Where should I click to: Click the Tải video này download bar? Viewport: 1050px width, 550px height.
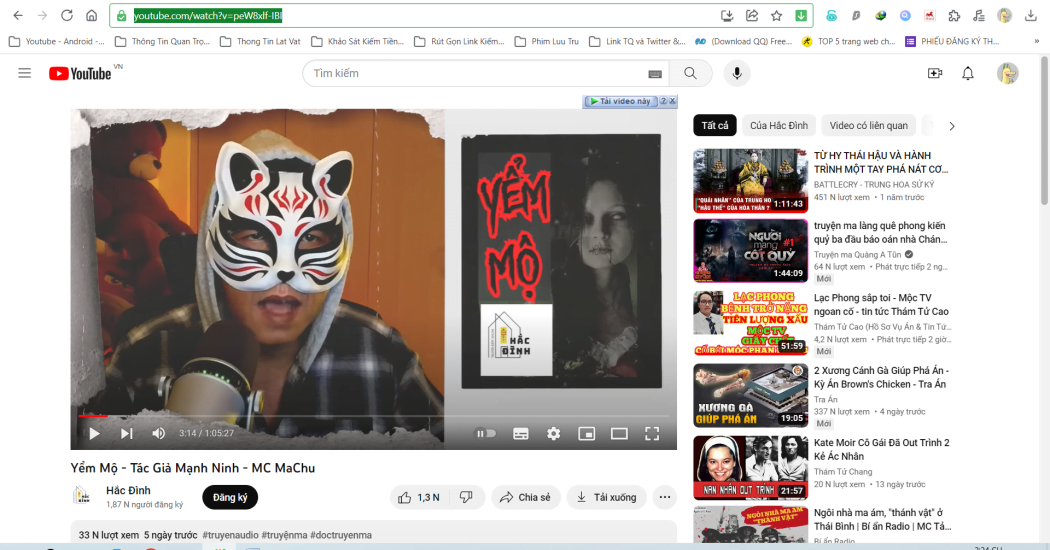click(621, 101)
